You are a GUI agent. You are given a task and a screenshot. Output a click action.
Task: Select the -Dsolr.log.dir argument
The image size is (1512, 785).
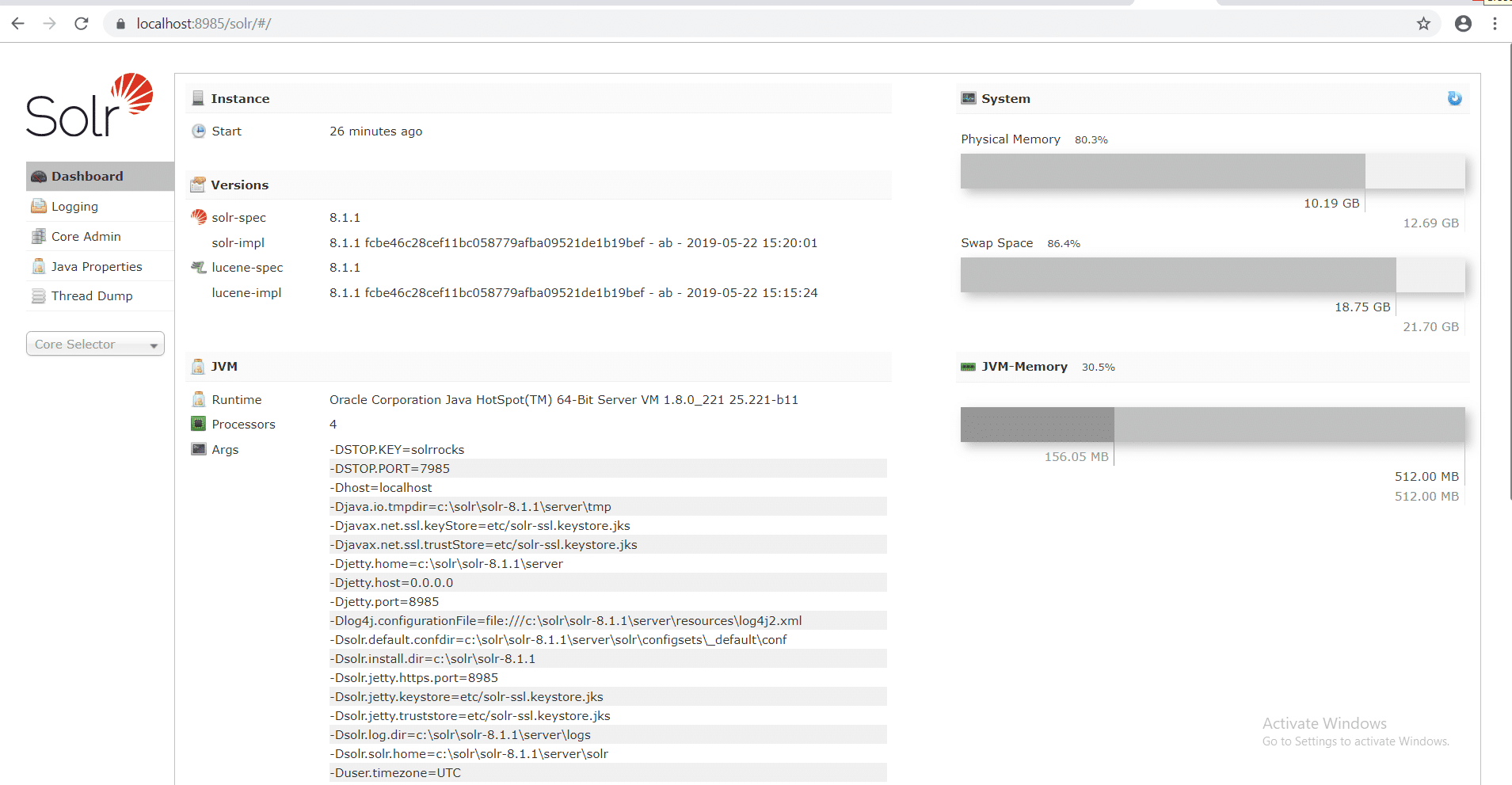click(460, 735)
